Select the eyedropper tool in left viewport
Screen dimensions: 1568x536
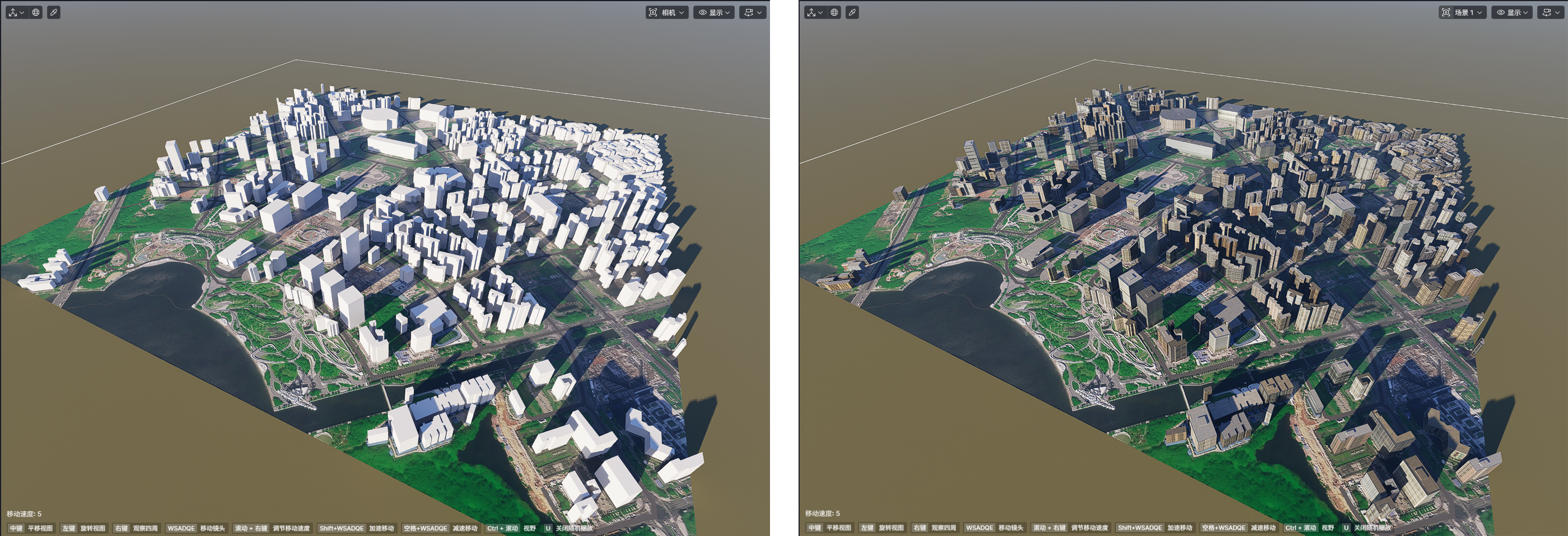pyautogui.click(x=54, y=12)
